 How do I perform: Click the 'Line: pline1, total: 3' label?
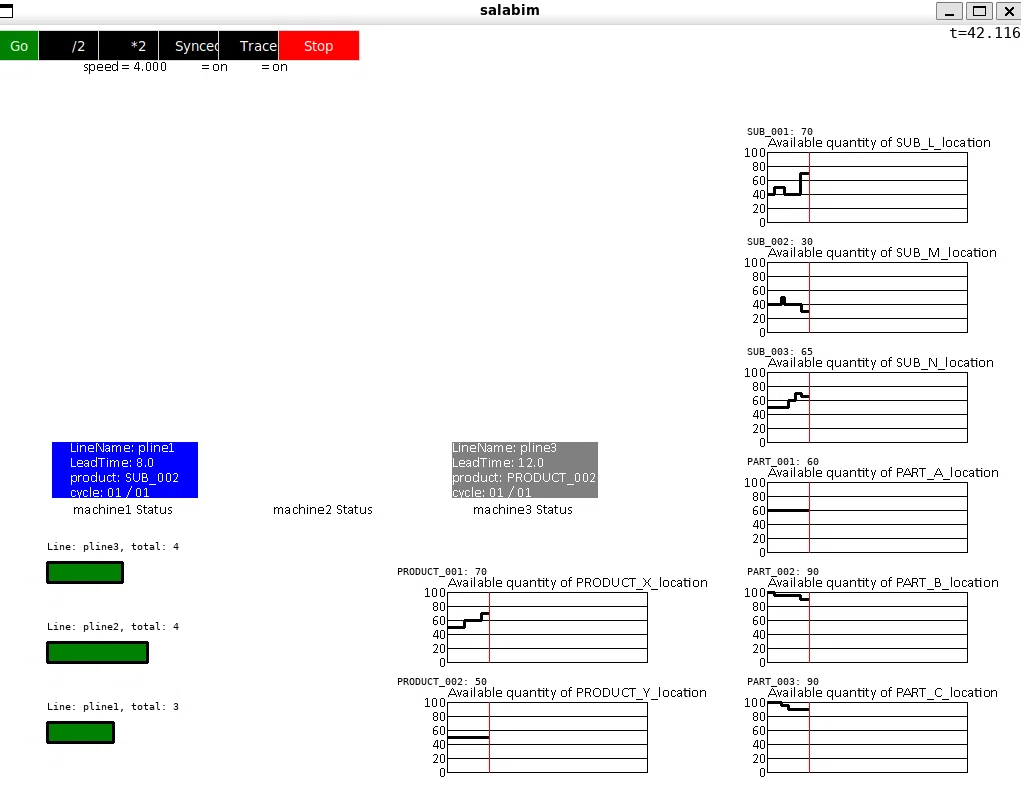click(113, 707)
